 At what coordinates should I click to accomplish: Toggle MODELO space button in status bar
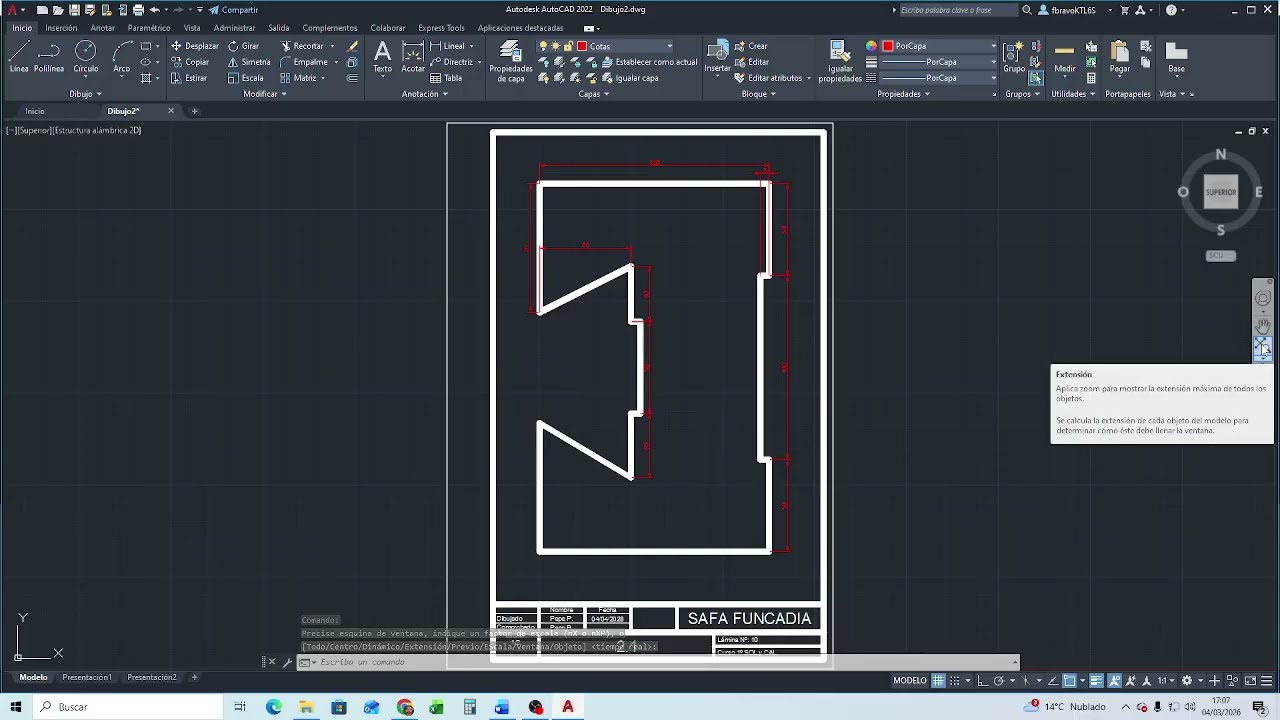[x=909, y=681]
